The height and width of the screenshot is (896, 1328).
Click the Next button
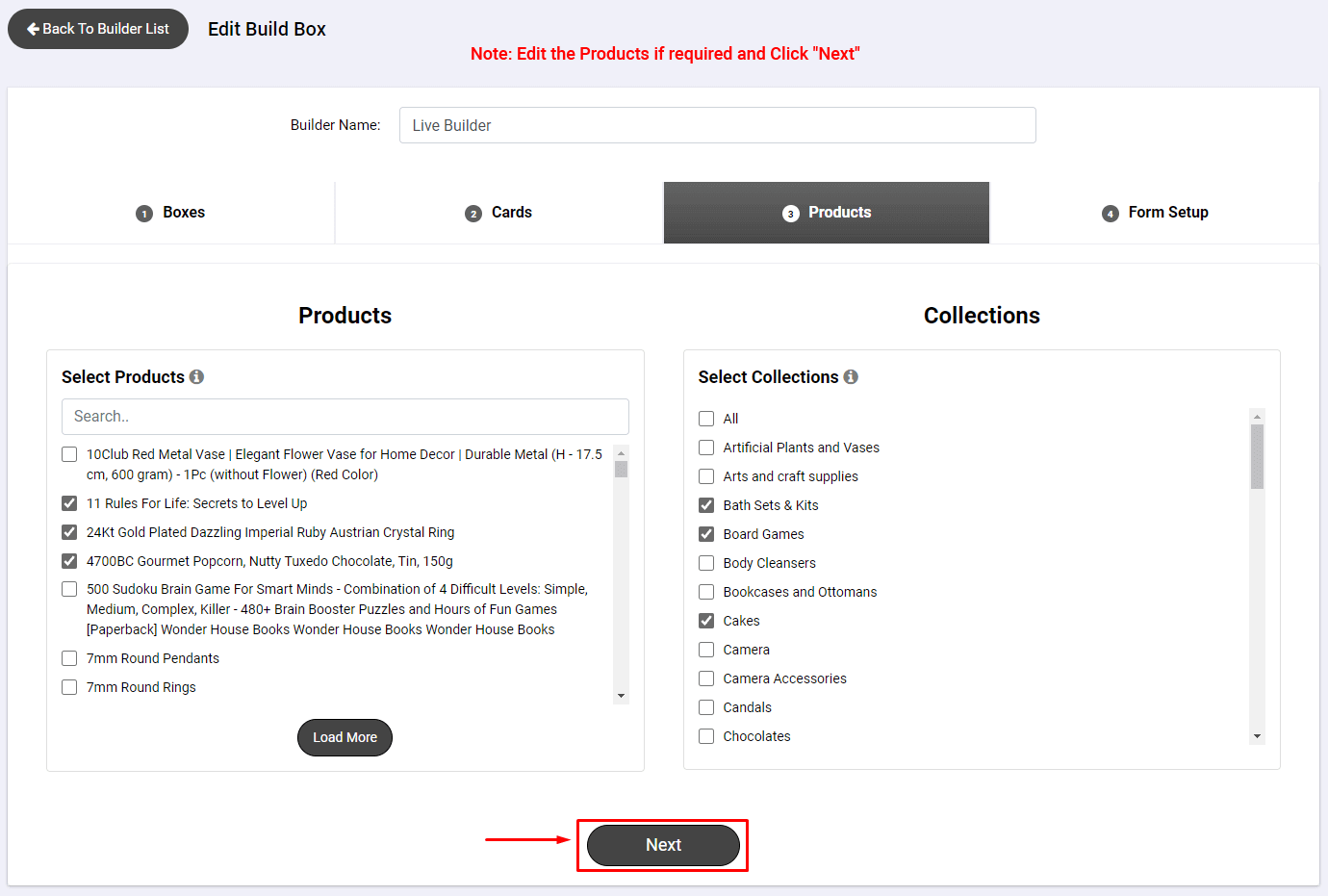pos(663,845)
